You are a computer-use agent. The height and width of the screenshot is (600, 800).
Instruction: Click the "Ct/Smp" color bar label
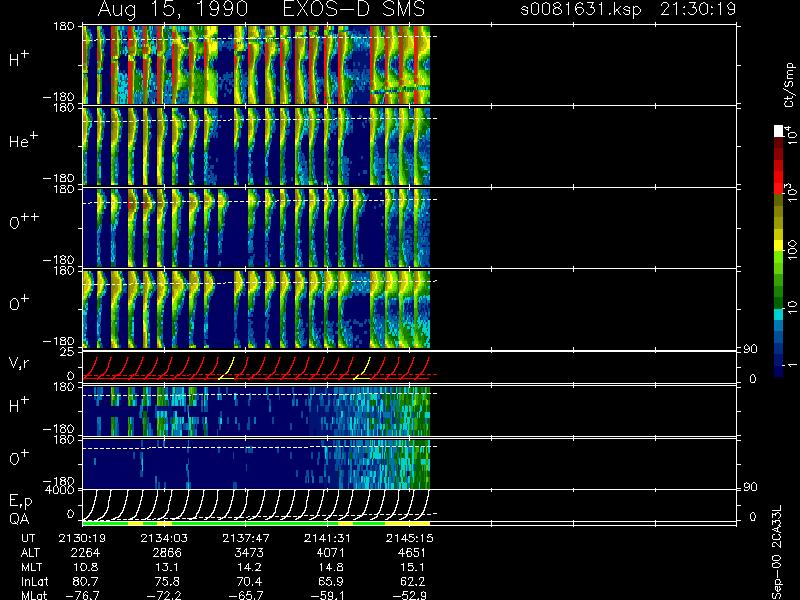789,85
